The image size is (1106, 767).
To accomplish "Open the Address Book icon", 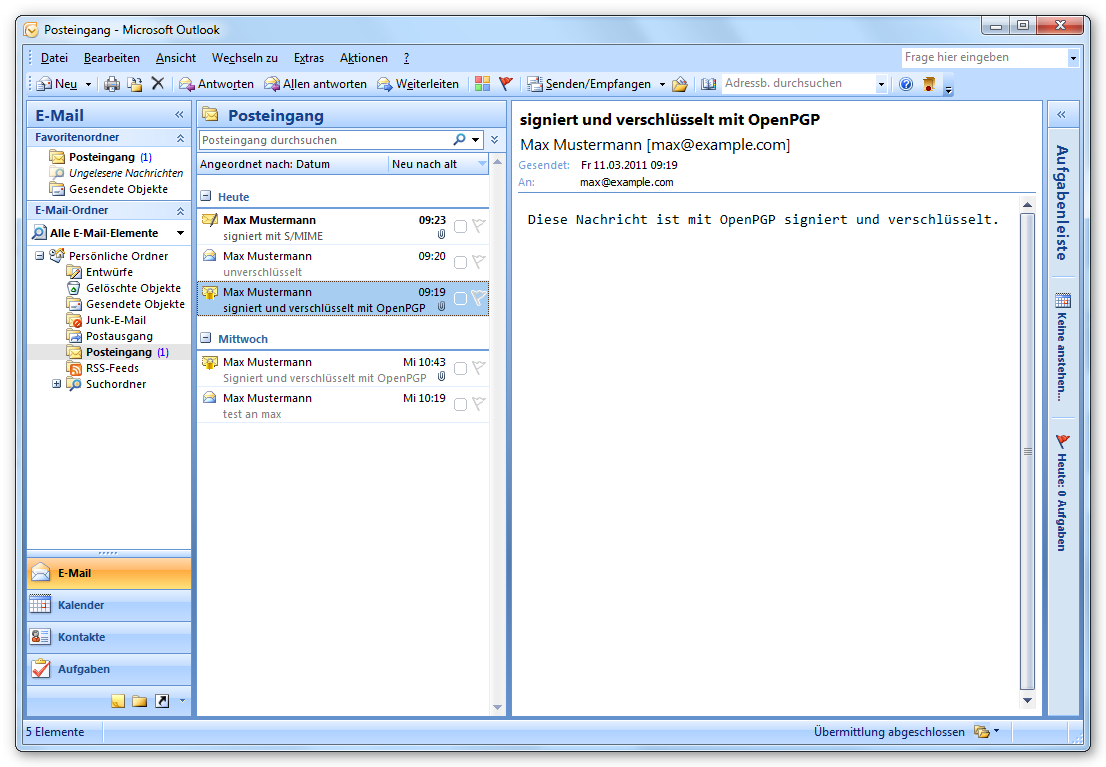I will click(x=709, y=83).
